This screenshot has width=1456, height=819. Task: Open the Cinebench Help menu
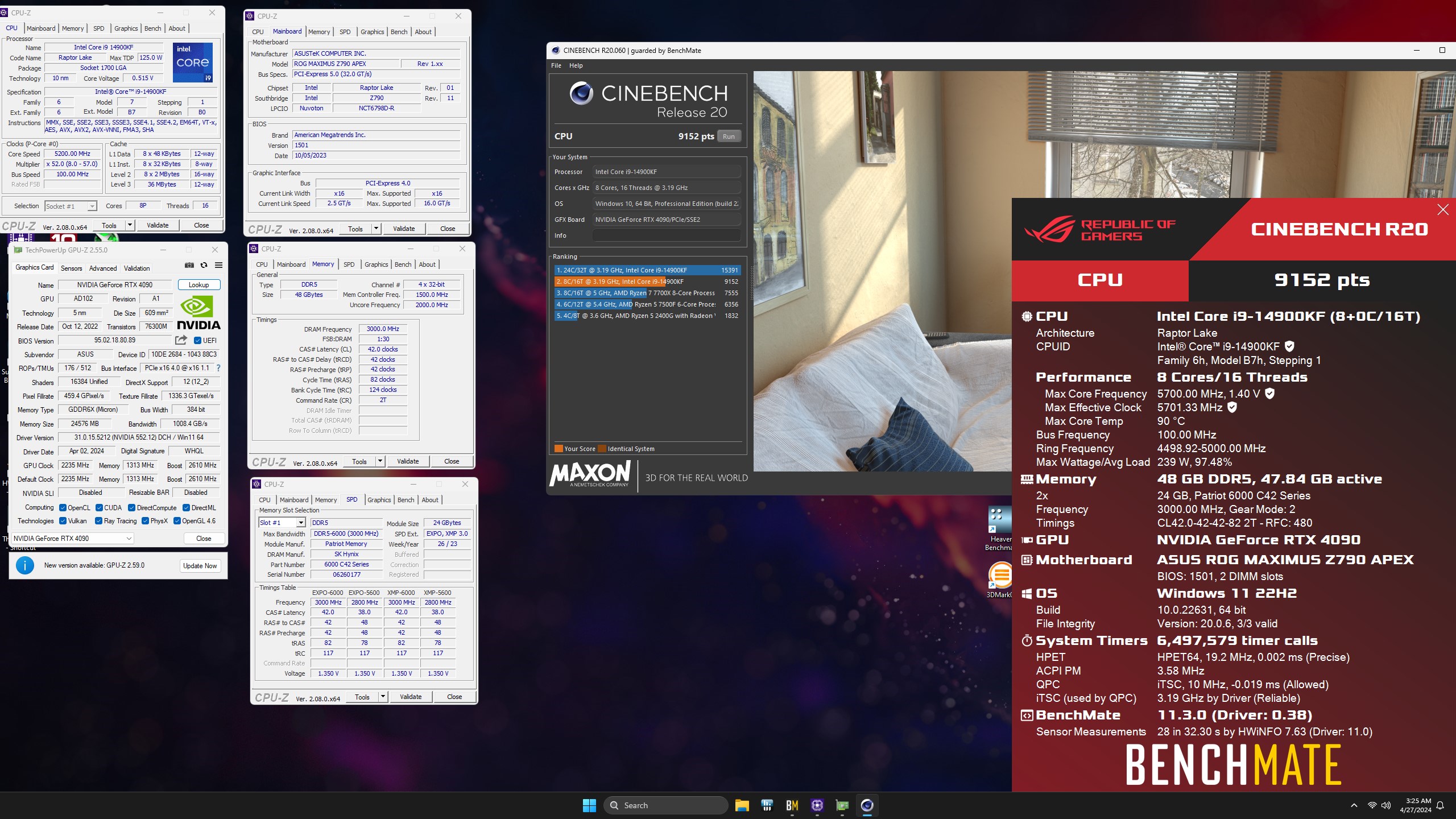coord(576,65)
